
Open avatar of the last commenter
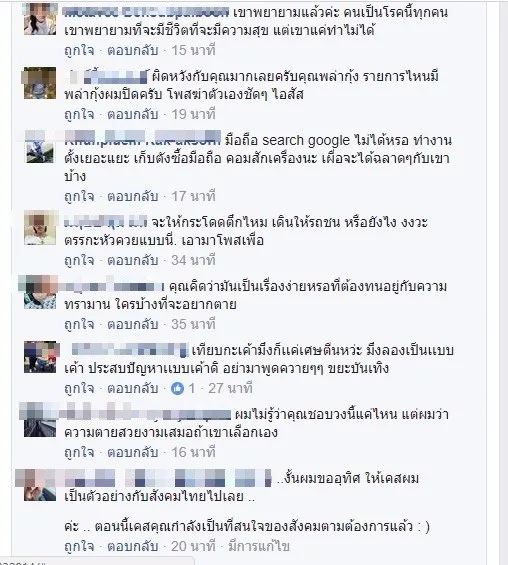click(x=40, y=485)
